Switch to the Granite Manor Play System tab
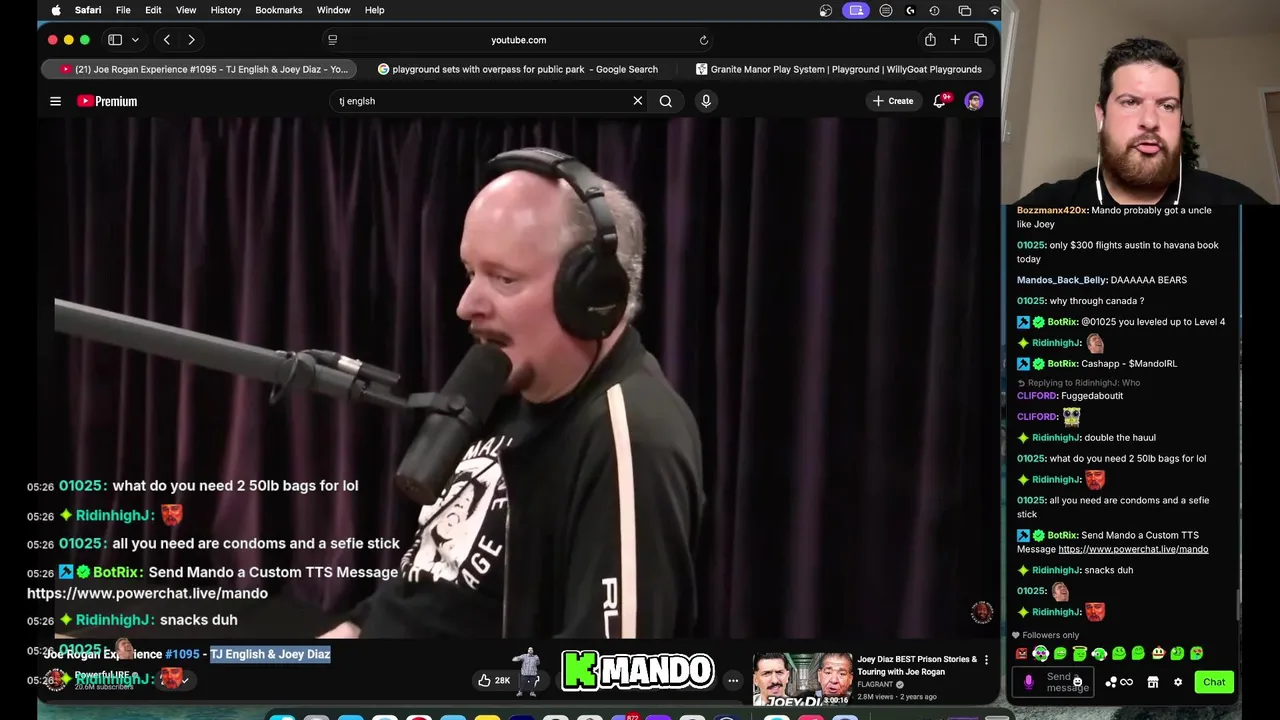 (838, 69)
